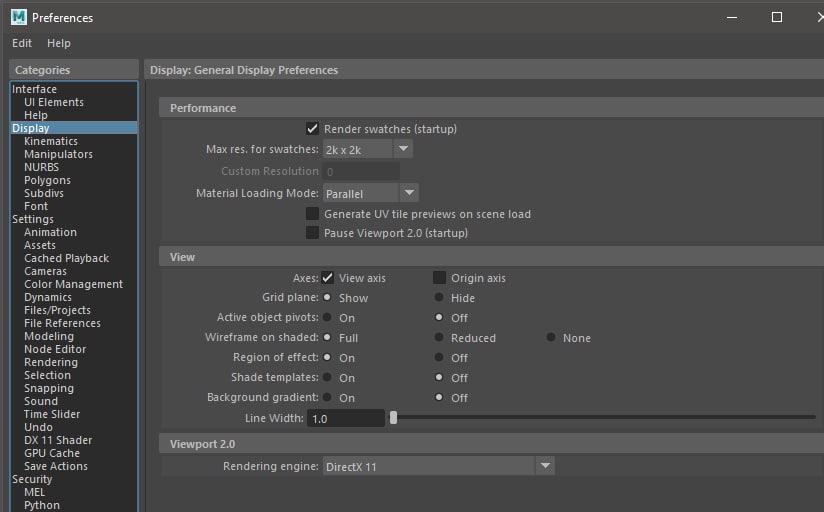Toggle Render swatches (startup) checkbox
Viewport: 824px width, 512px height.
312,129
